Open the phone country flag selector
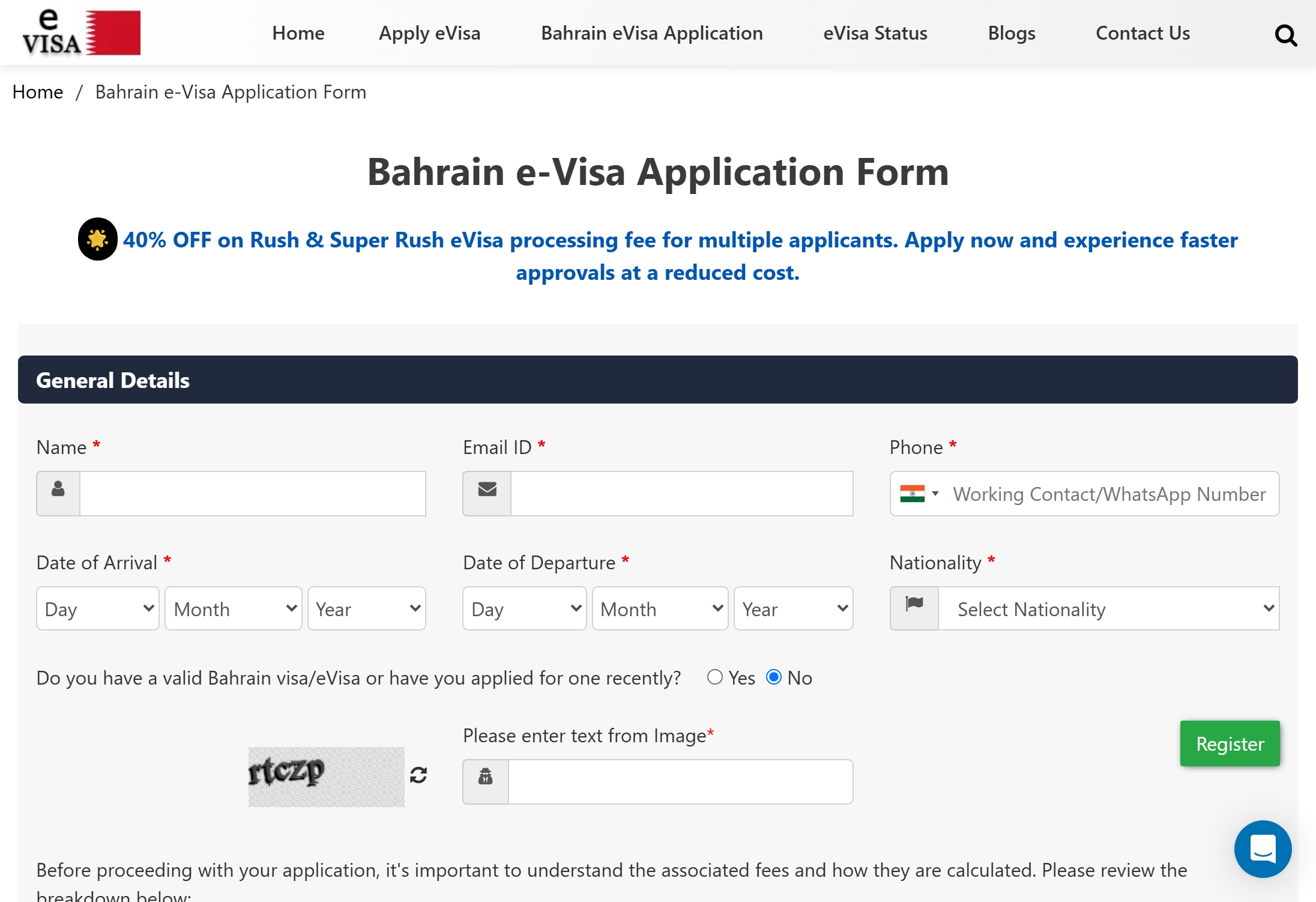 [919, 494]
